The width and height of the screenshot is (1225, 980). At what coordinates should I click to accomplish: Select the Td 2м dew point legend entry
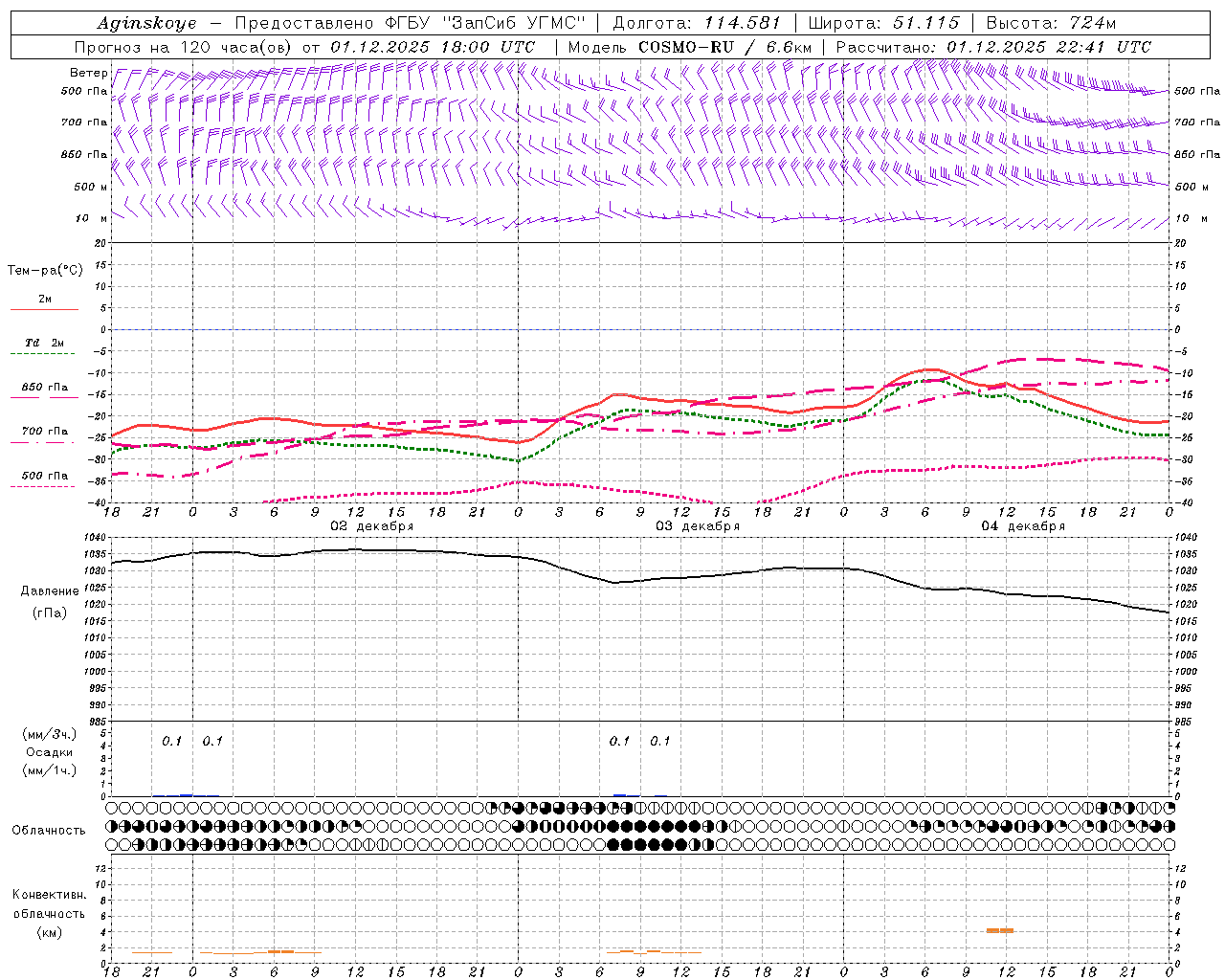44,343
